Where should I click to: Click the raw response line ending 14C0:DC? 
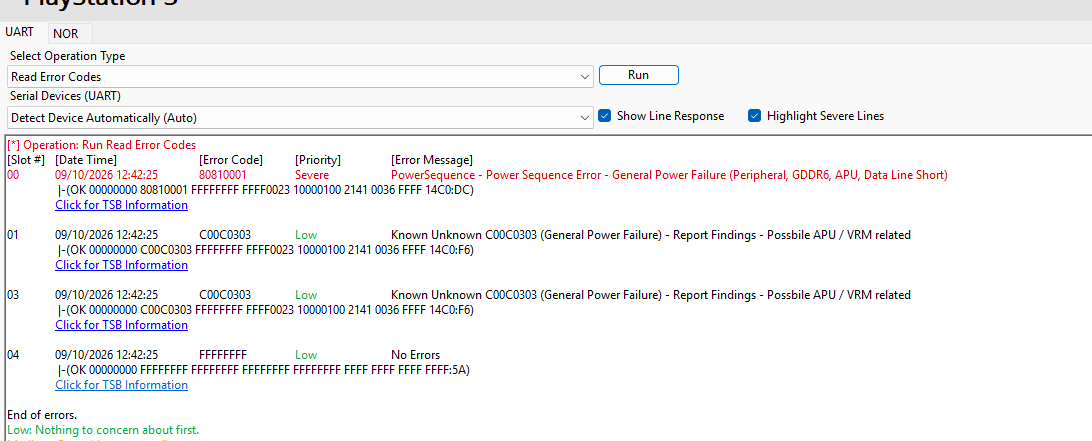click(266, 189)
